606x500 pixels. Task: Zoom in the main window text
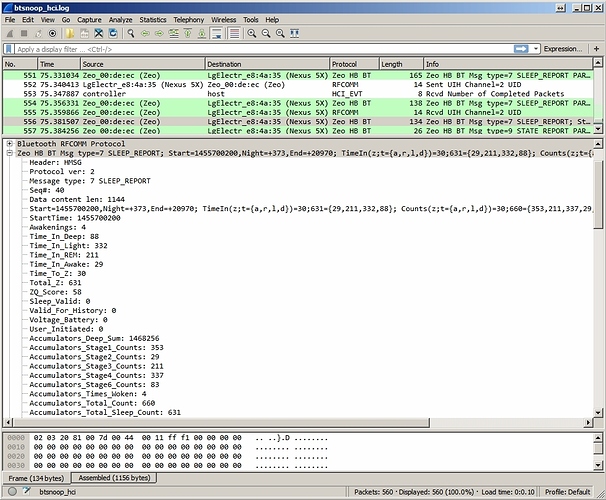tap(252, 34)
